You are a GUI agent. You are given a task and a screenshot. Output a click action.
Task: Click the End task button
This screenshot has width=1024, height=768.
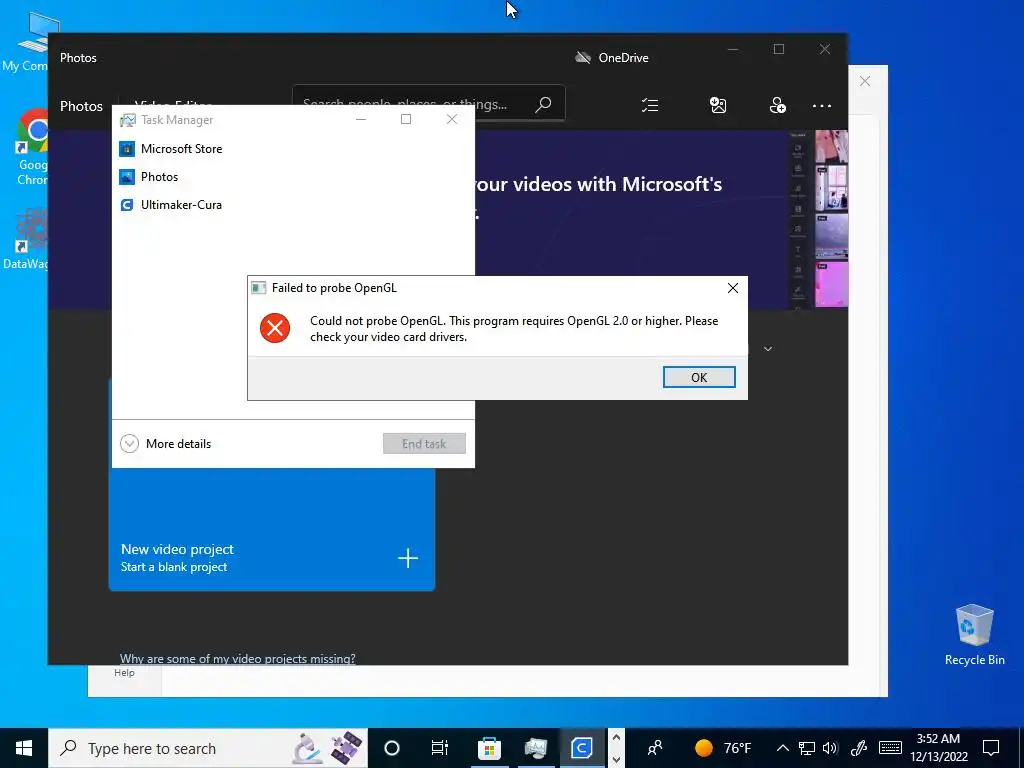pyautogui.click(x=424, y=444)
